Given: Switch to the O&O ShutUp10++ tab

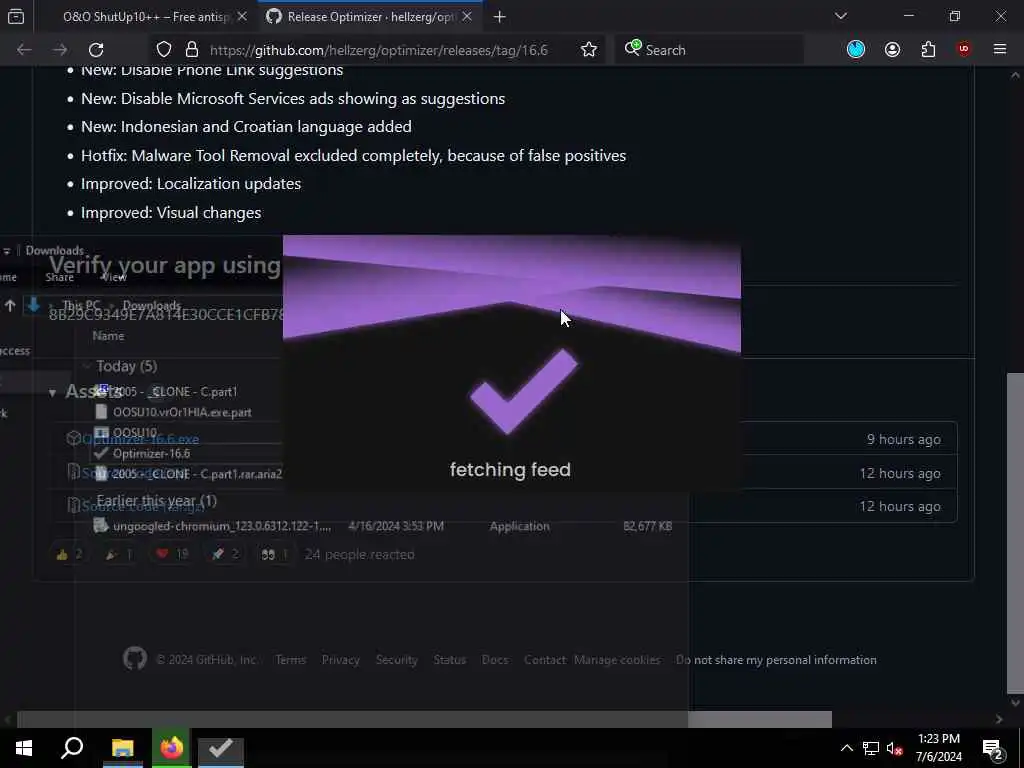Looking at the screenshot, I should (x=145, y=17).
